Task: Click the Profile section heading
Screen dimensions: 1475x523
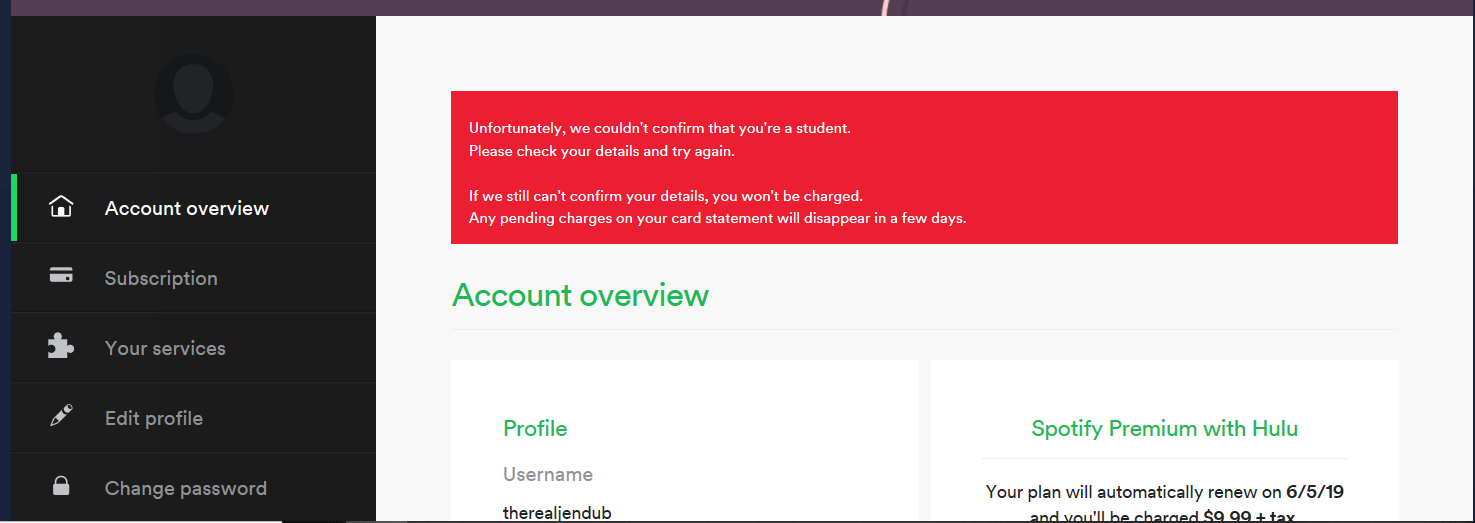Action: (x=535, y=428)
